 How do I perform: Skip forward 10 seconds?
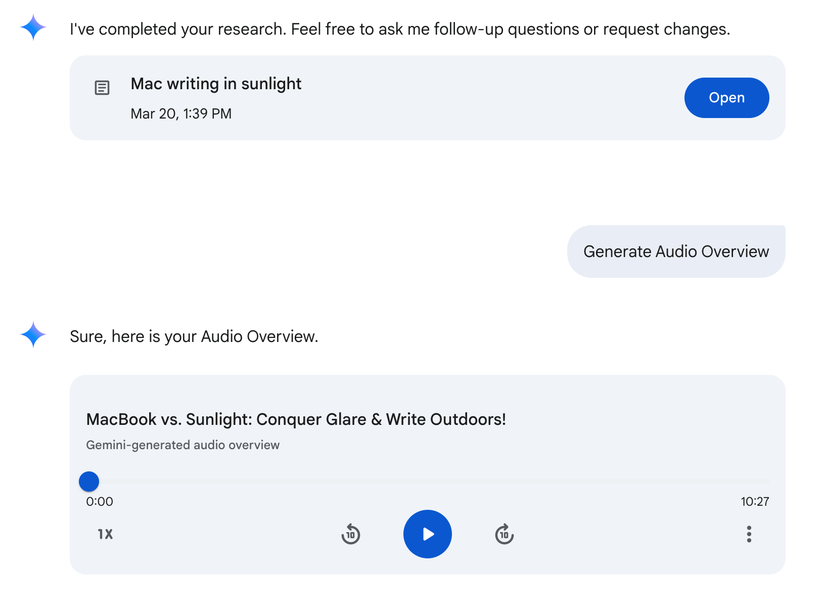click(504, 534)
